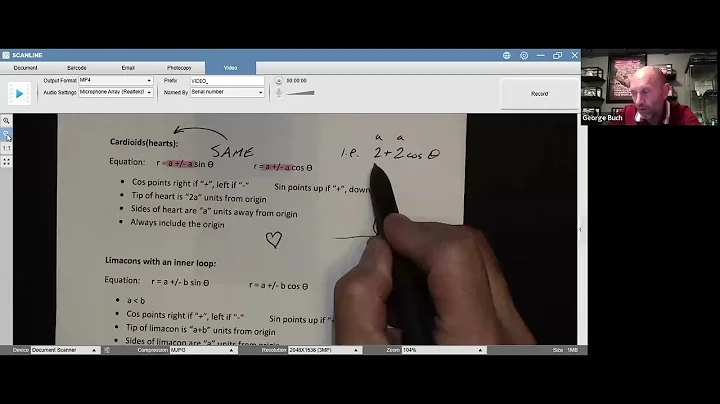This screenshot has width=720, height=404.
Task: Open the Resolution 2048X1536 dropdown
Action: coord(324,350)
